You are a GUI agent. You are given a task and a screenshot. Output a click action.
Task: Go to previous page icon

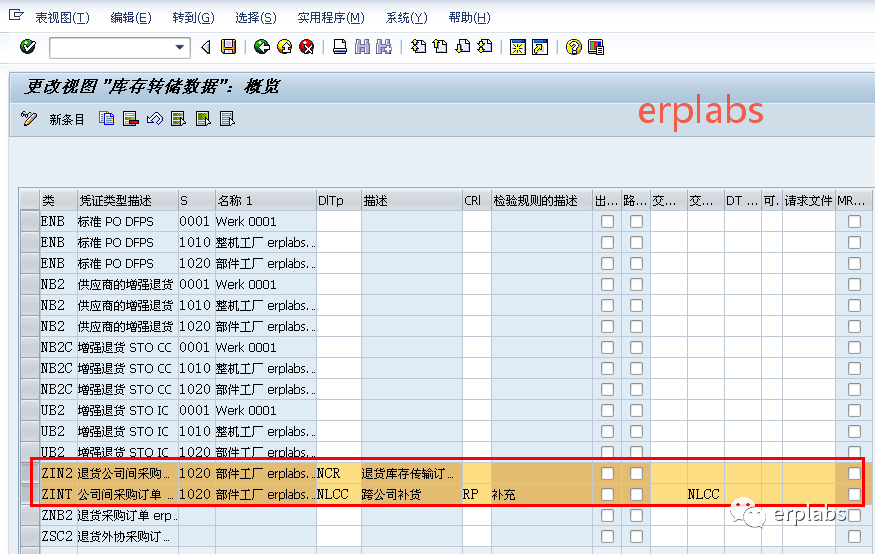440,47
